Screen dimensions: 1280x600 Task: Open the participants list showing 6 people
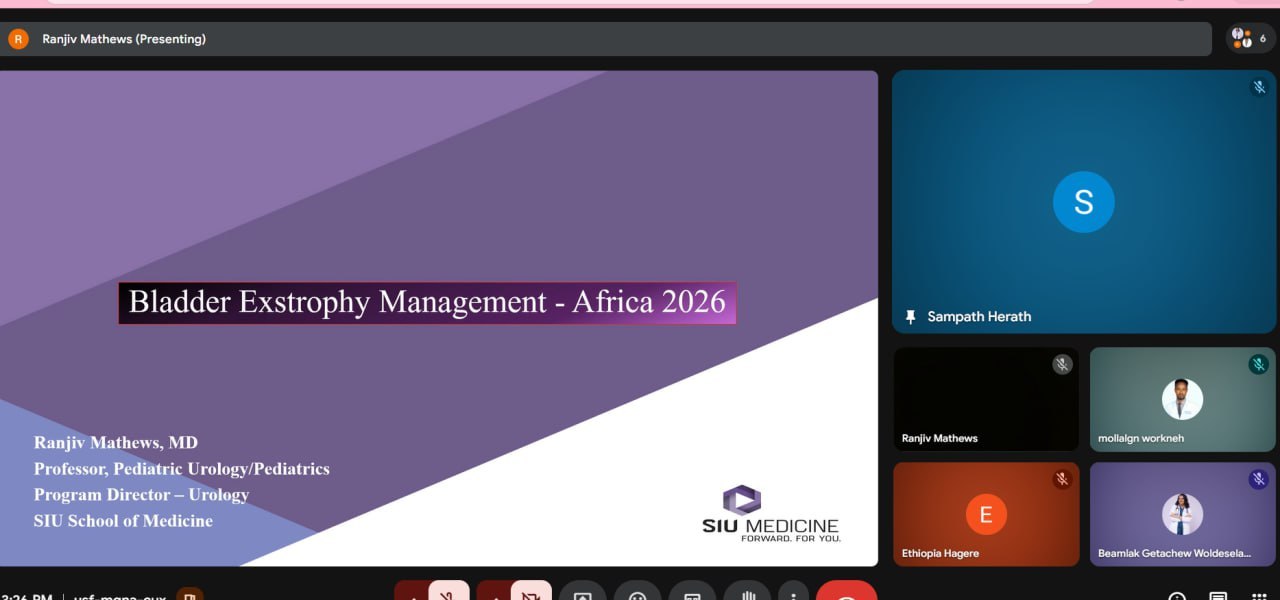[x=1250, y=39]
